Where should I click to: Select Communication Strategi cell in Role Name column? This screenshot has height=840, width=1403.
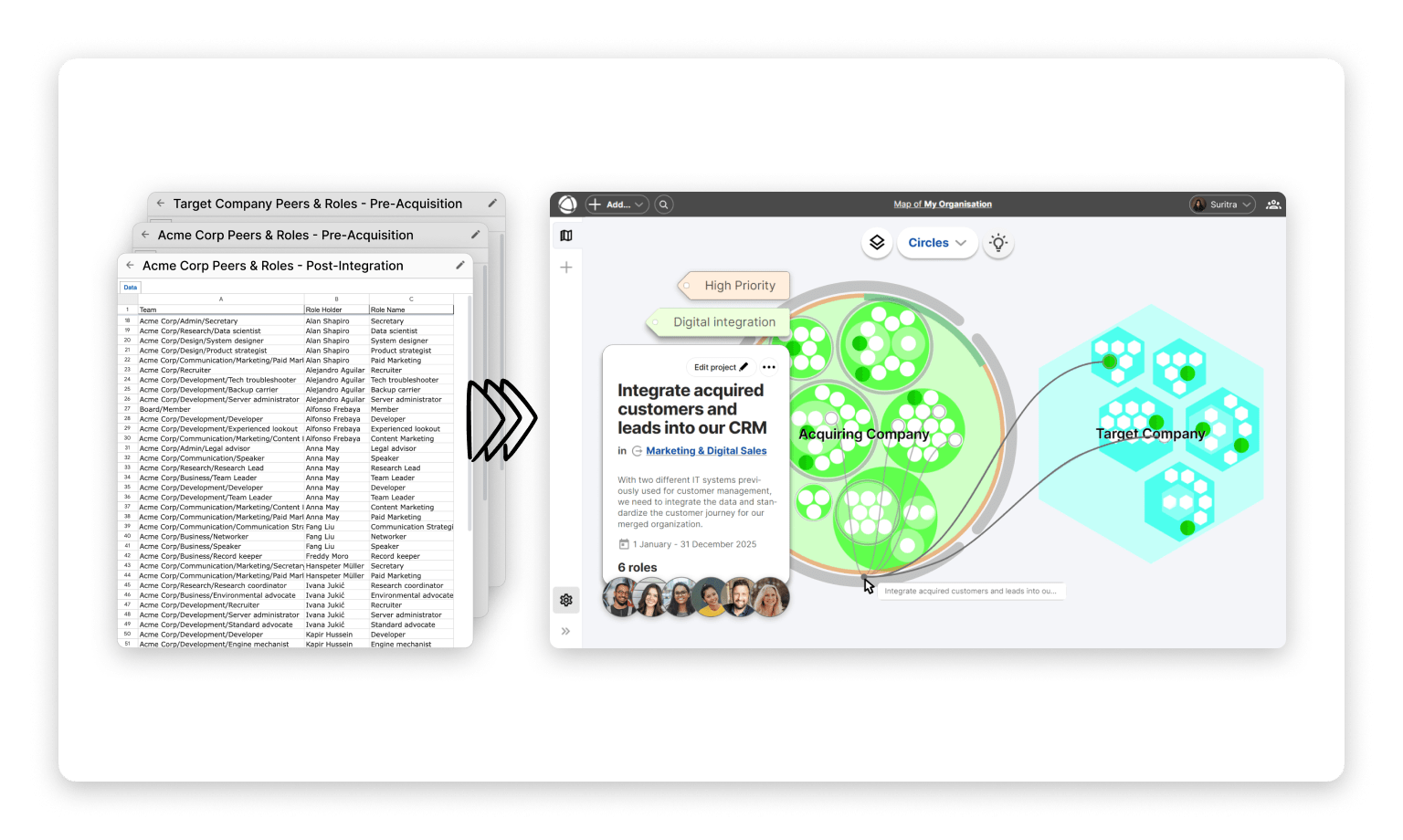pos(411,527)
